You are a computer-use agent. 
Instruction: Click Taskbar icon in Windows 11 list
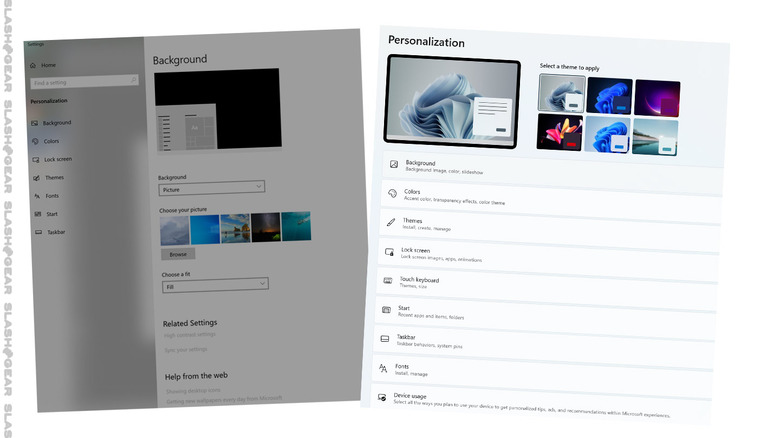385,338
